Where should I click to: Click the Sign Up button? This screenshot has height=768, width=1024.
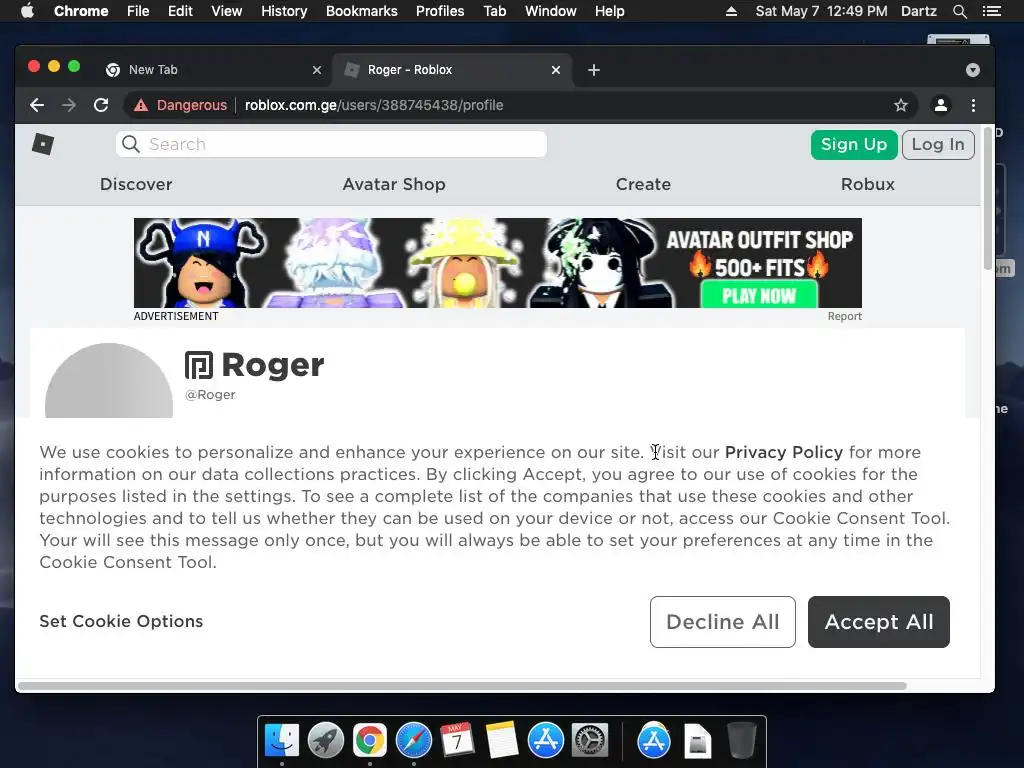(x=854, y=144)
